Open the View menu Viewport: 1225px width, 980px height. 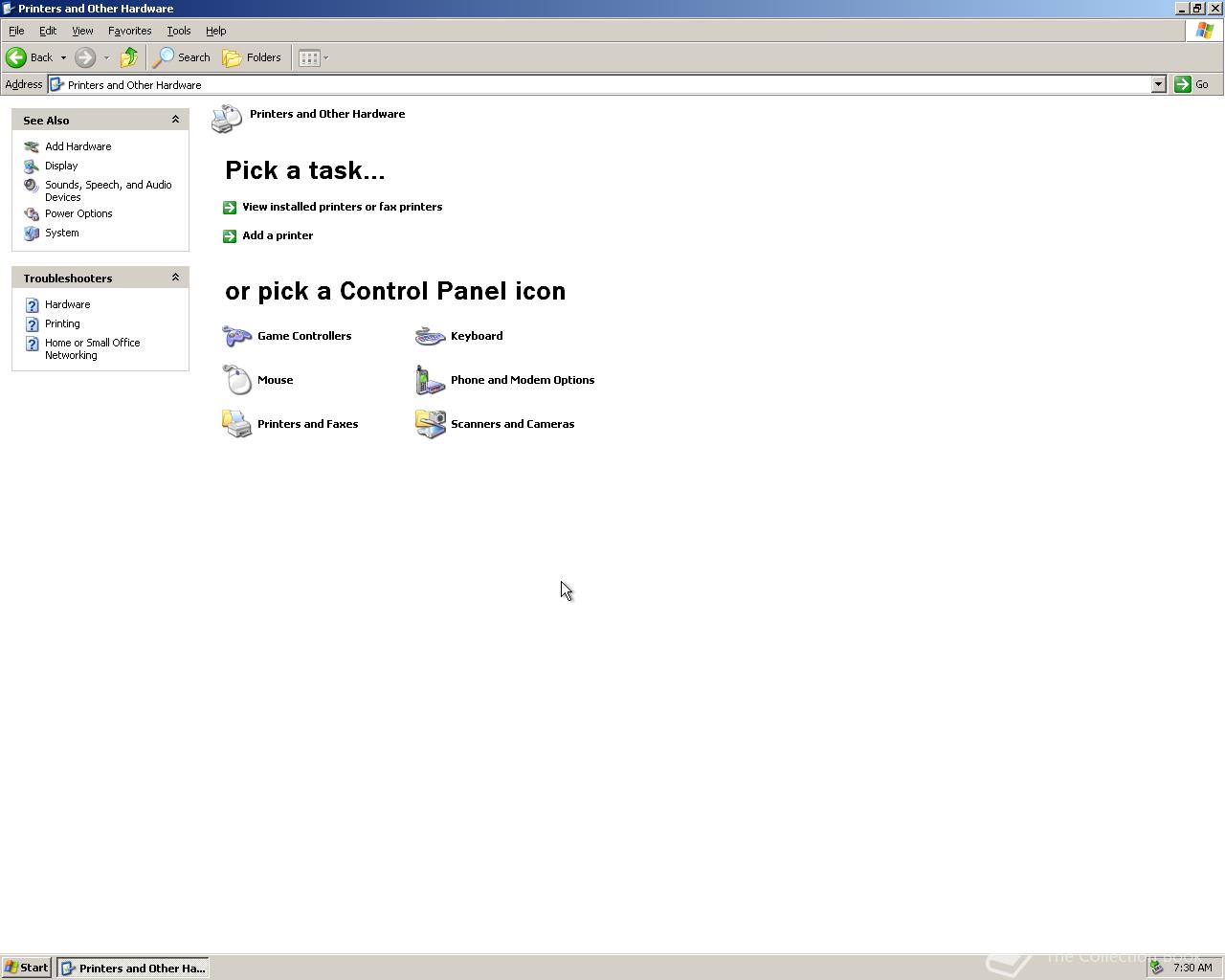[x=82, y=31]
